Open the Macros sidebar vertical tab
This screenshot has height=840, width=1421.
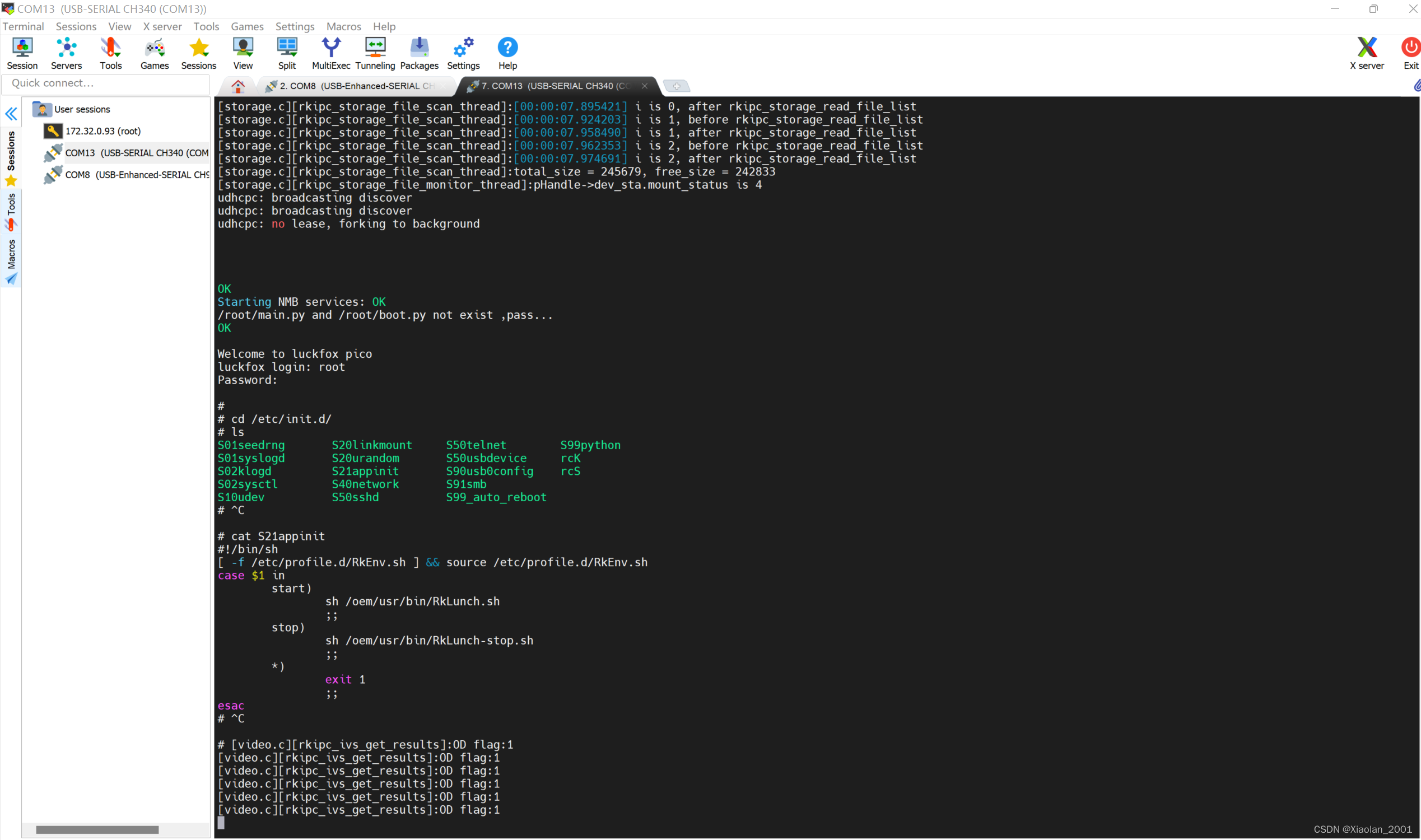click(11, 261)
